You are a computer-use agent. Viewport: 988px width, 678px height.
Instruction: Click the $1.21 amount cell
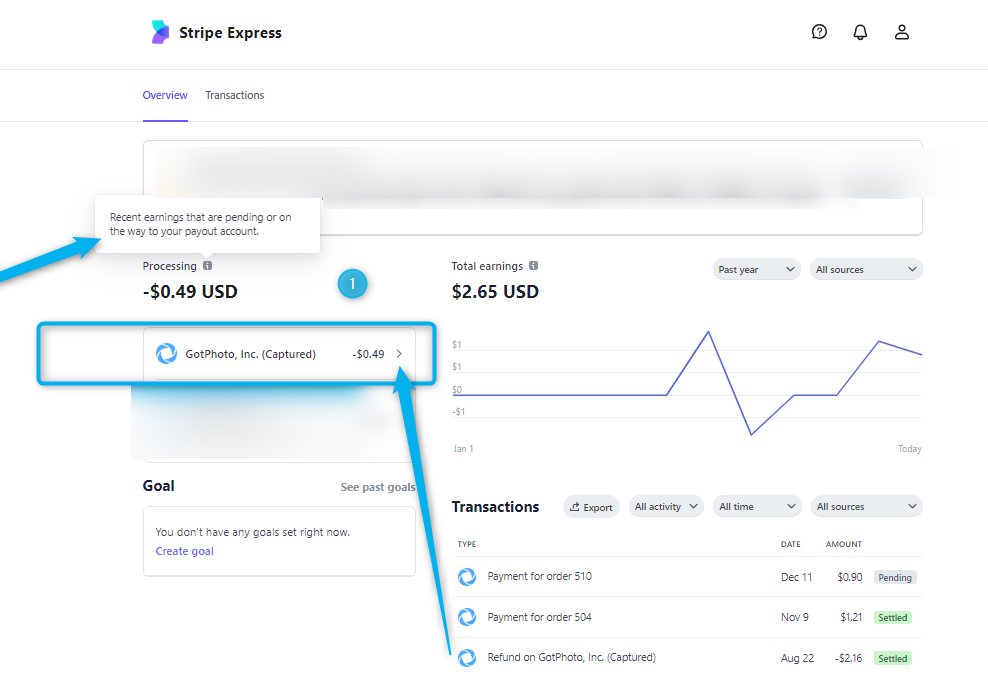coord(851,617)
